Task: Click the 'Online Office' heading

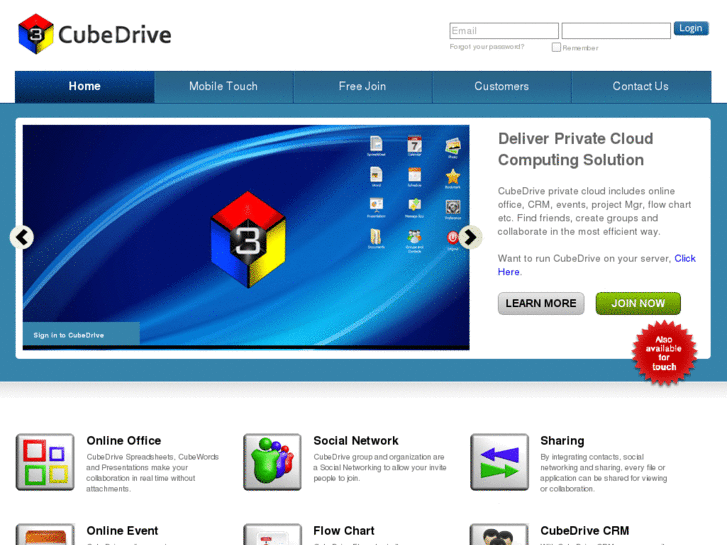Action: click(x=124, y=441)
